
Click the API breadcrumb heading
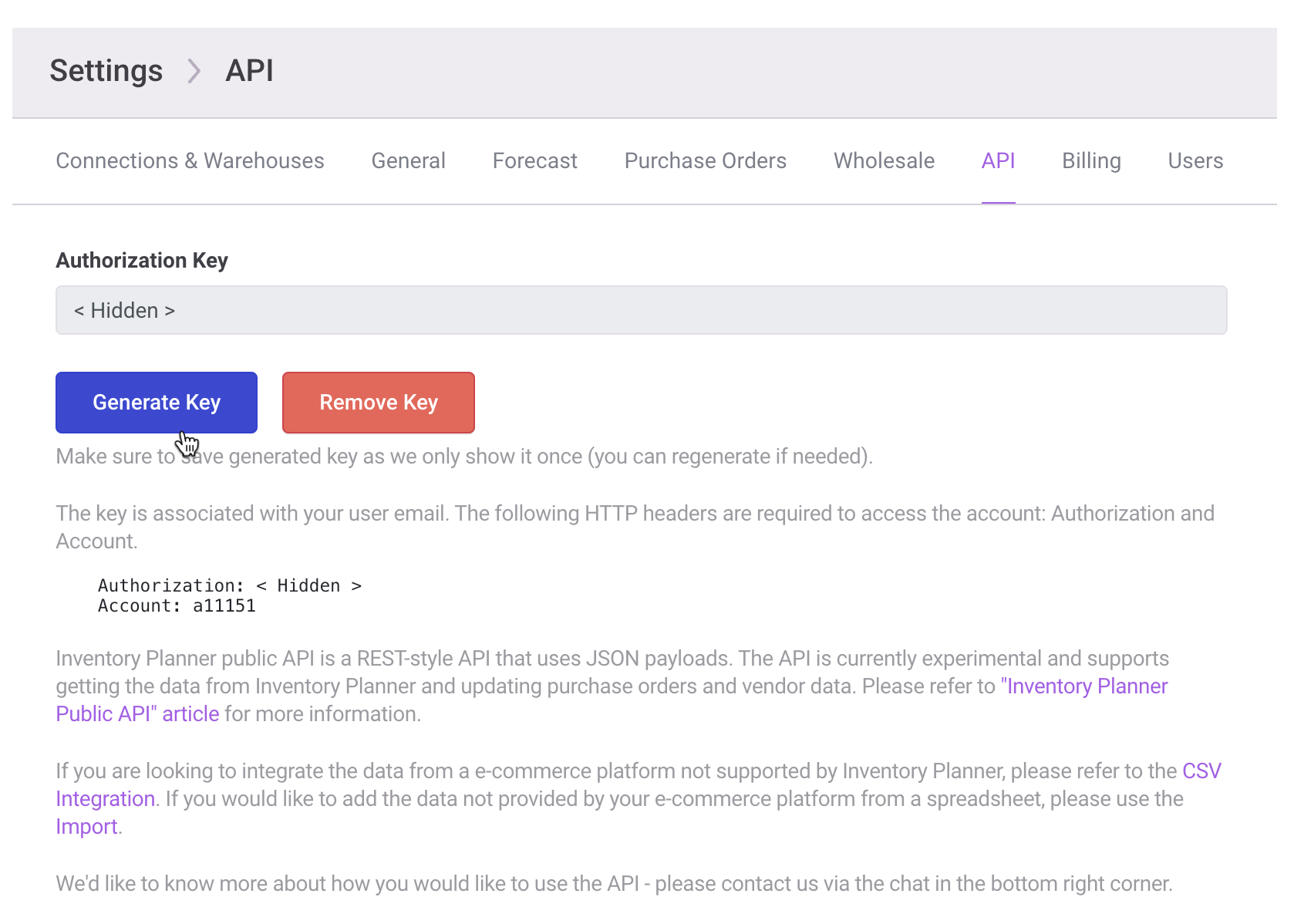click(x=249, y=71)
